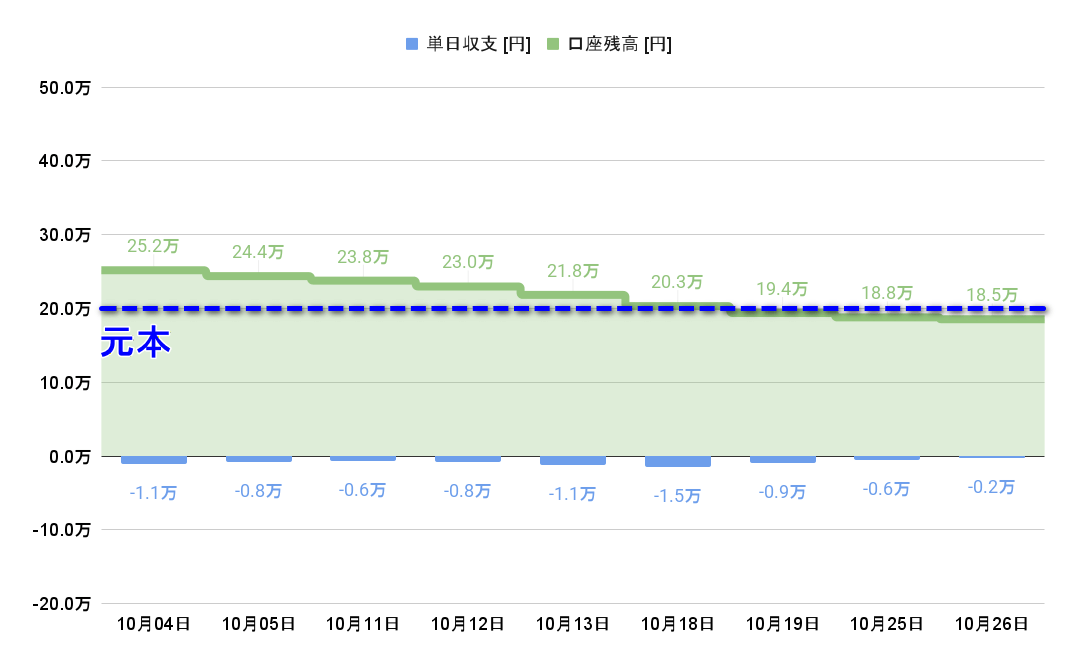Select the 10月13日 x-axis label
Image resolution: width=1078 pixels, height=667 pixels.
[x=573, y=623]
